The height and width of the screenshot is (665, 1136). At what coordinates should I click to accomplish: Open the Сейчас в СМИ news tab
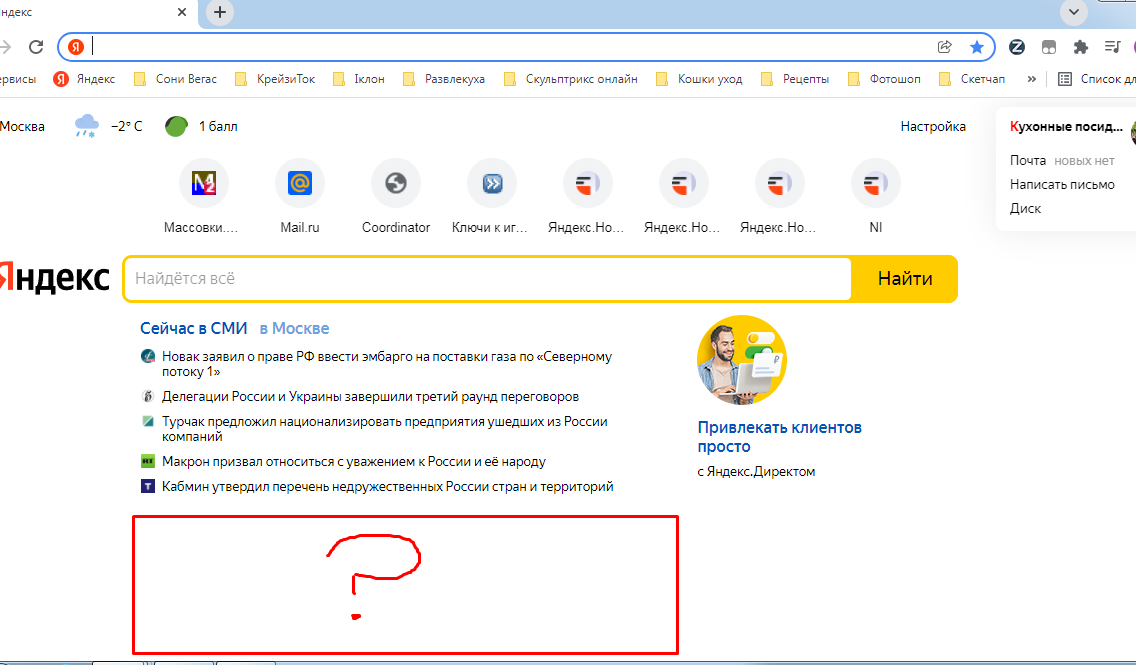coord(193,328)
